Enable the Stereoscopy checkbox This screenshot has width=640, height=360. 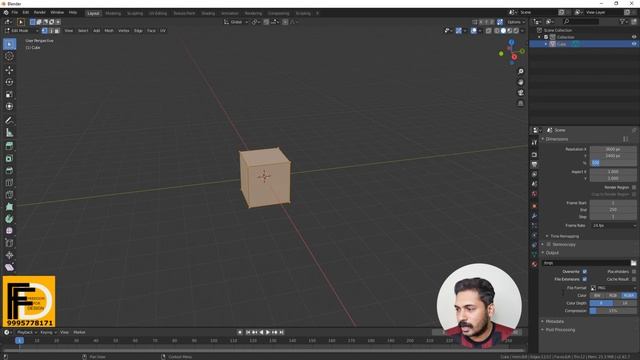coord(549,244)
